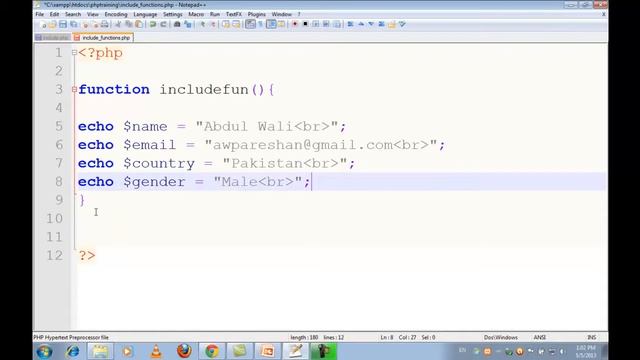Open Firefox from the taskbar
Screen dimensions: 640x360
pos(184,351)
